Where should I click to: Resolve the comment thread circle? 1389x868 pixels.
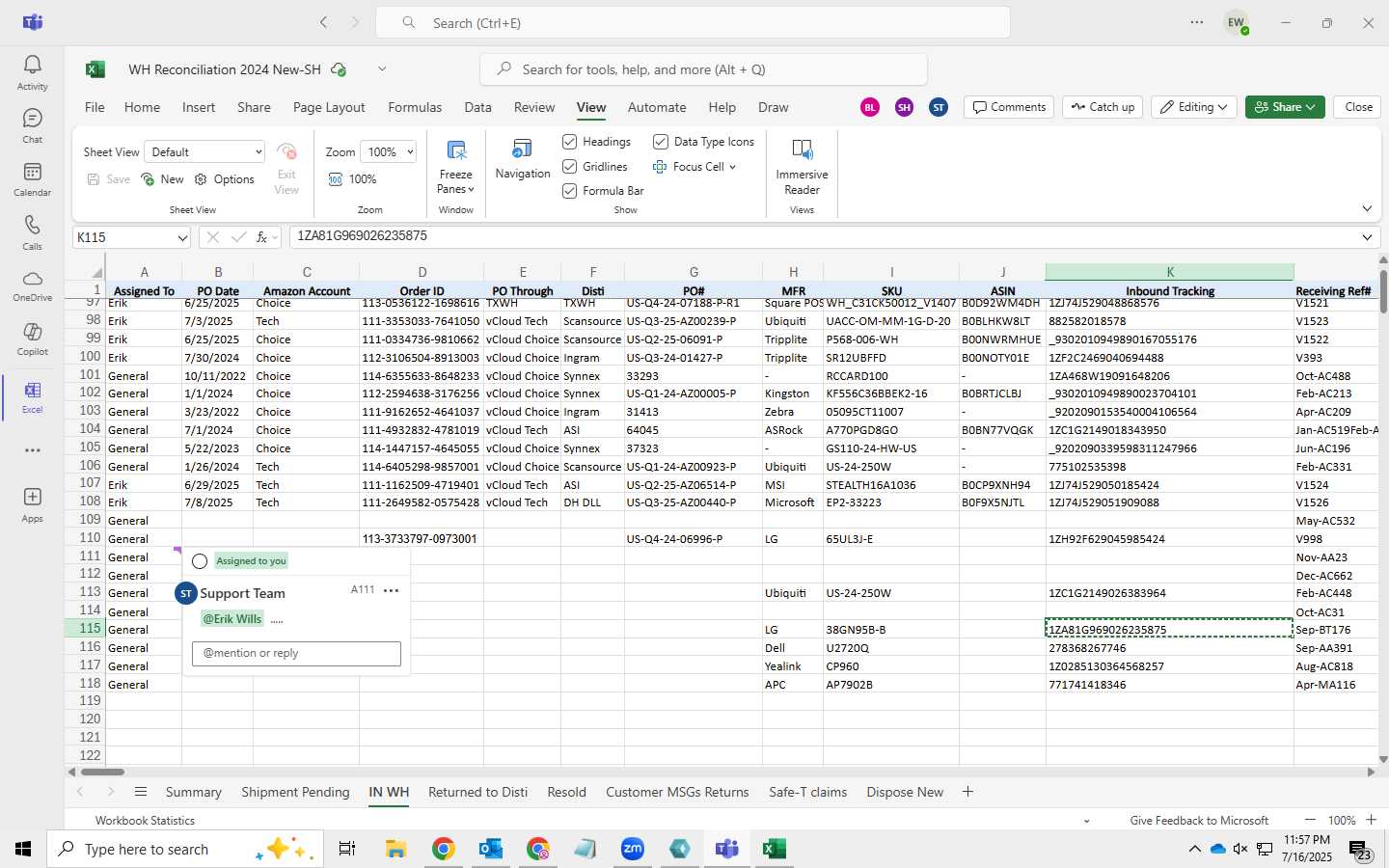click(200, 561)
